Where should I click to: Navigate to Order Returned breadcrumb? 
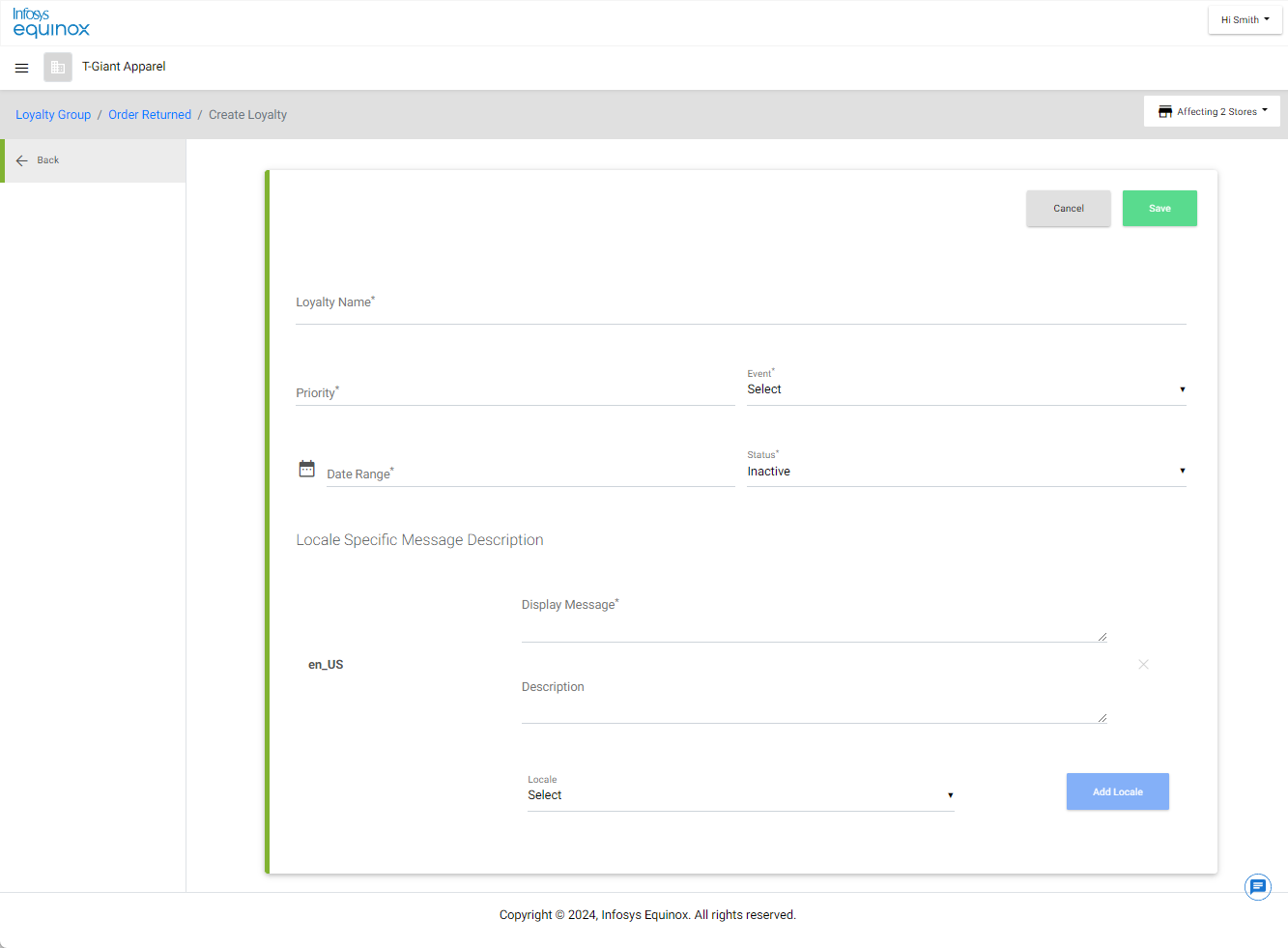[x=150, y=115]
